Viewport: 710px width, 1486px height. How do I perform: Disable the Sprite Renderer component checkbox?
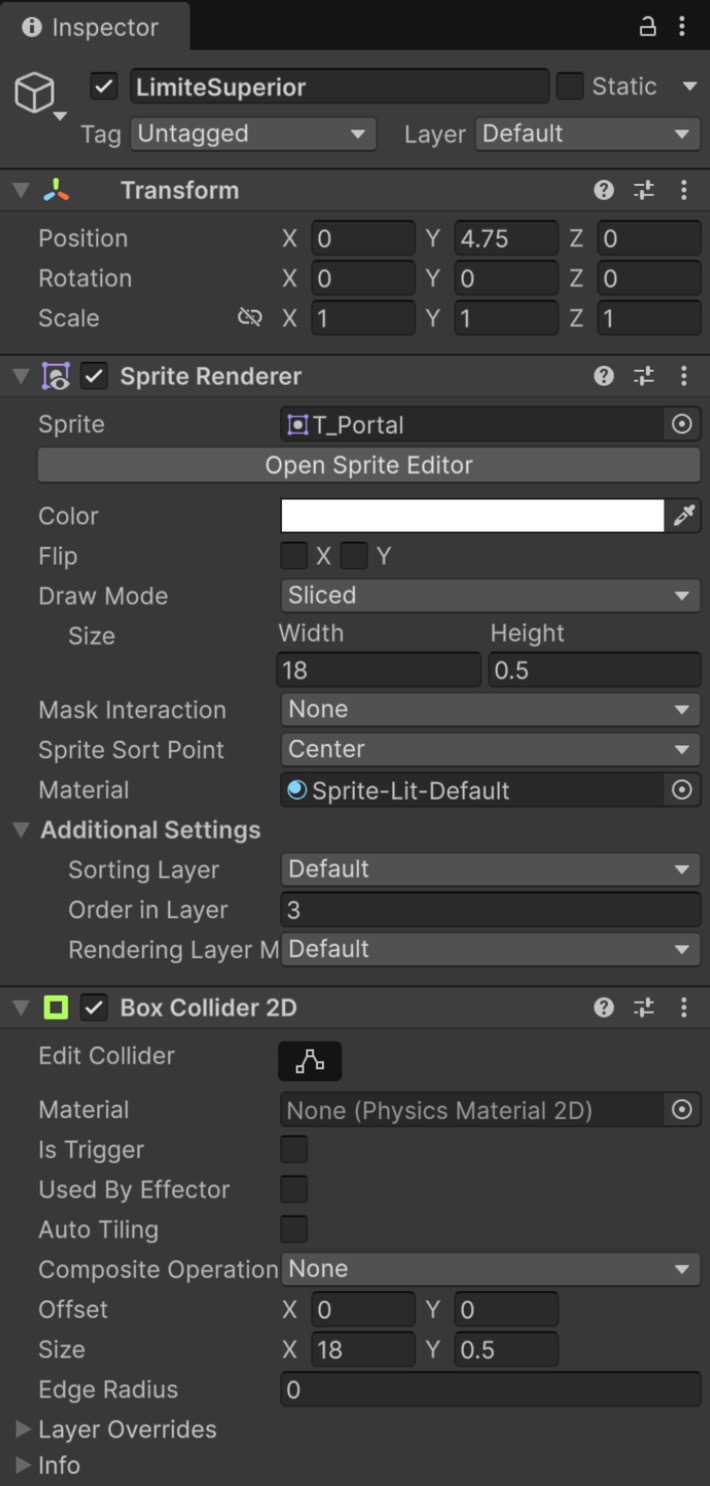coord(94,376)
